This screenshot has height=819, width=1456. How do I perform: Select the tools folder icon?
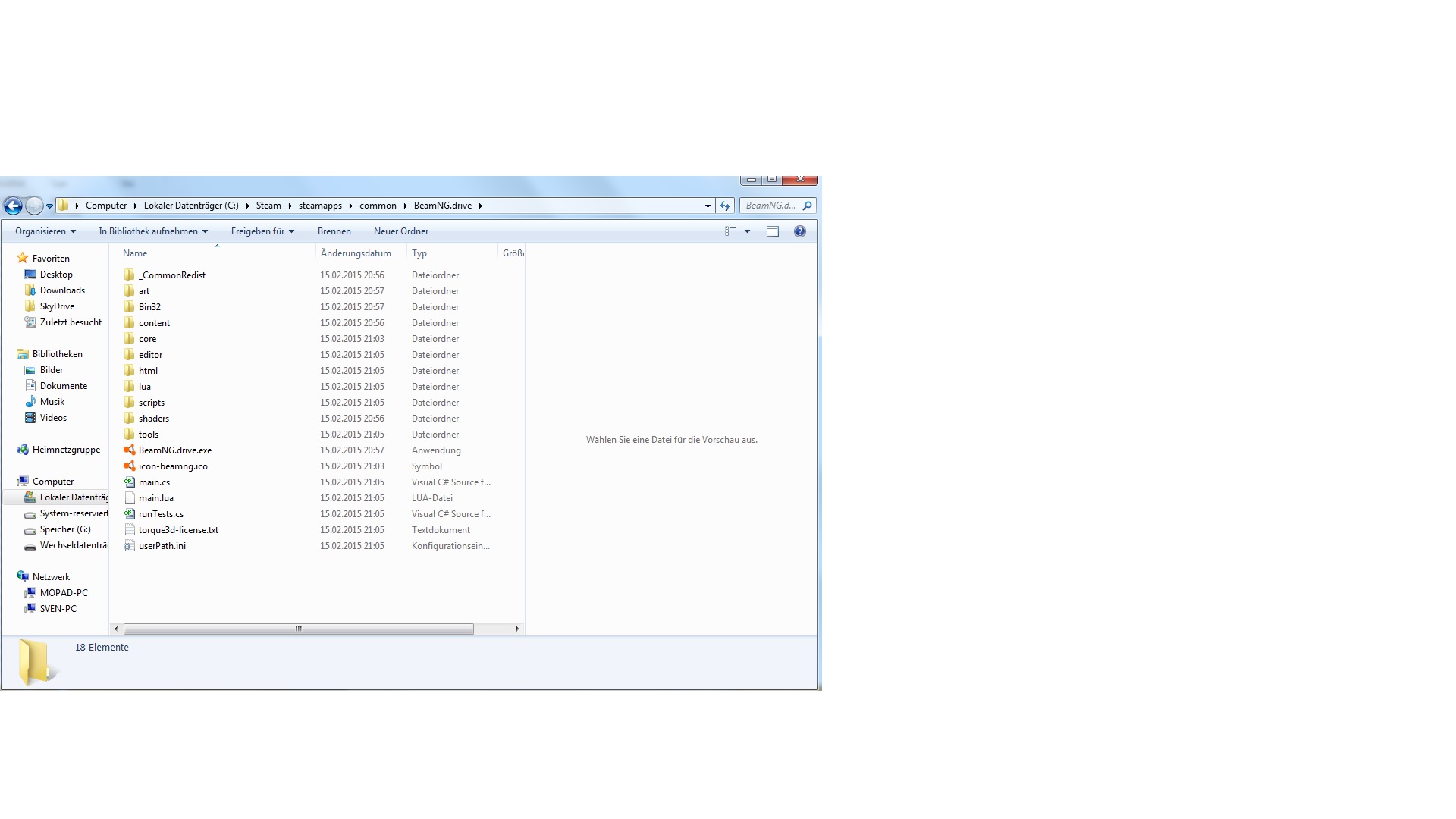pos(129,434)
